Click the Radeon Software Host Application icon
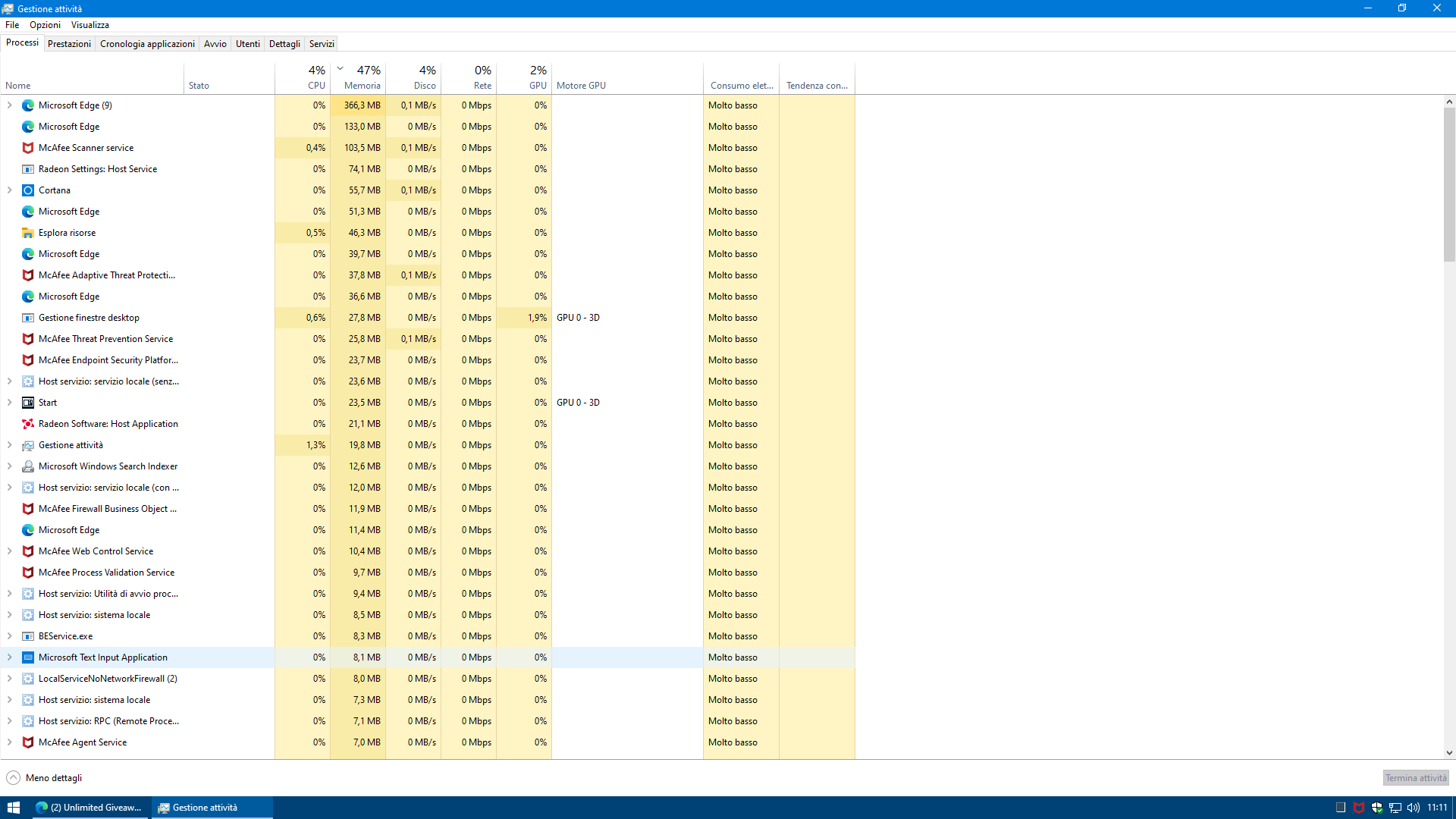 (28, 424)
